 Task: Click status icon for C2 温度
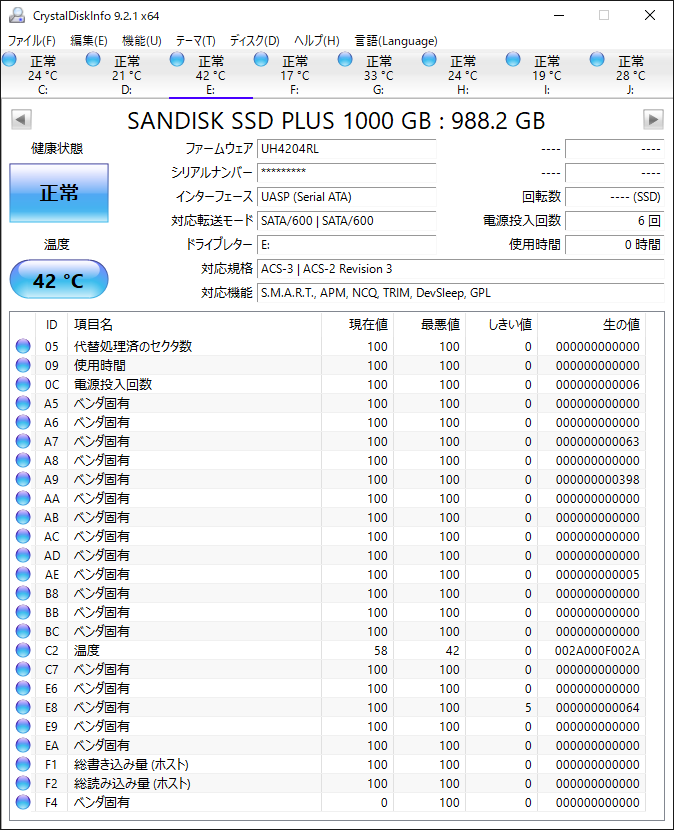click(x=23, y=650)
